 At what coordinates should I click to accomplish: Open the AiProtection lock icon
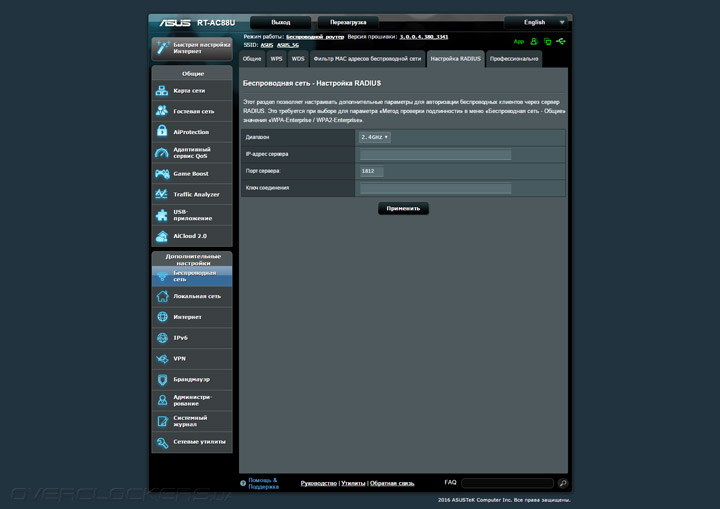[162, 131]
